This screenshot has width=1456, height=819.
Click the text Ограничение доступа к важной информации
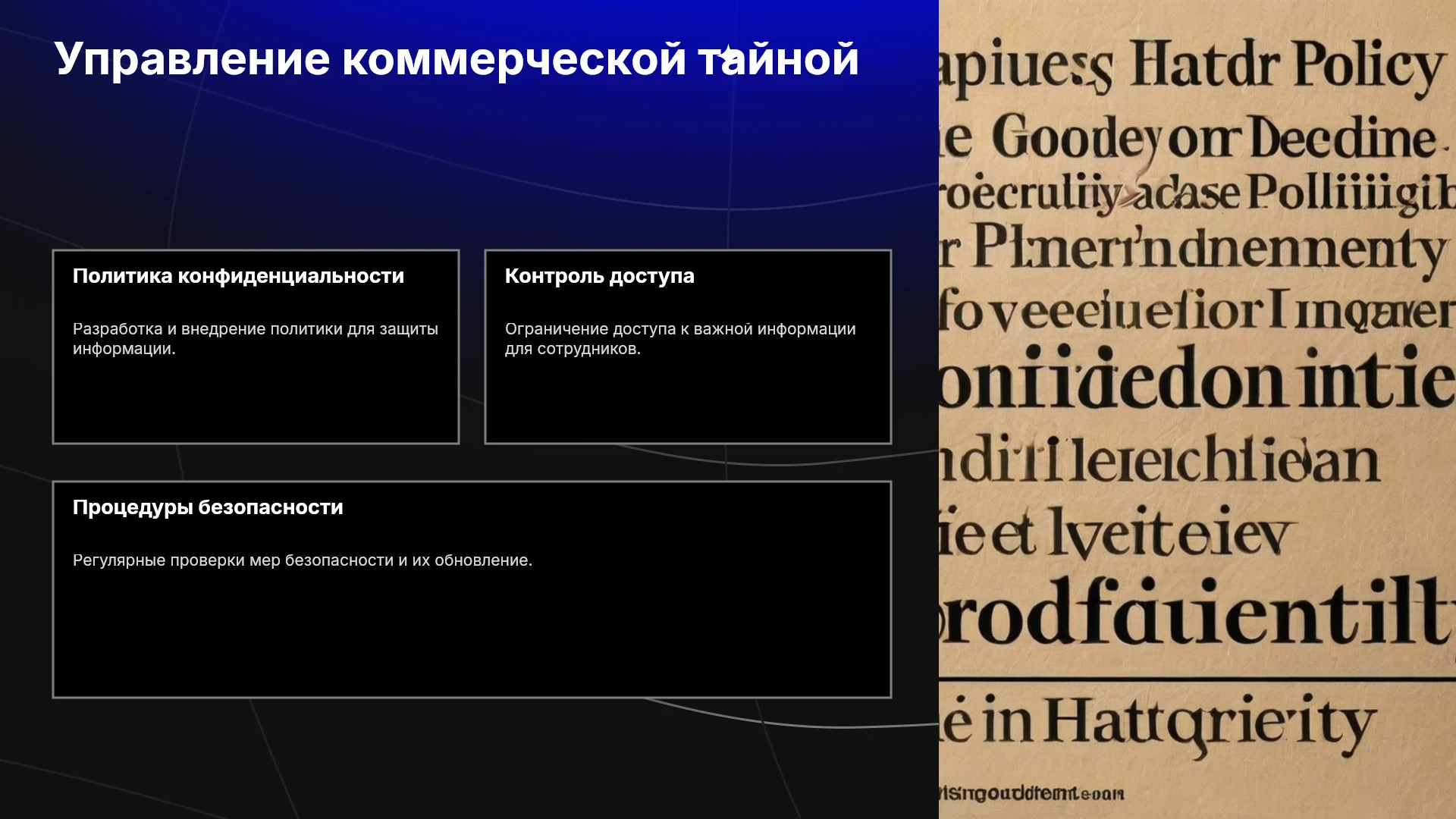click(x=680, y=329)
